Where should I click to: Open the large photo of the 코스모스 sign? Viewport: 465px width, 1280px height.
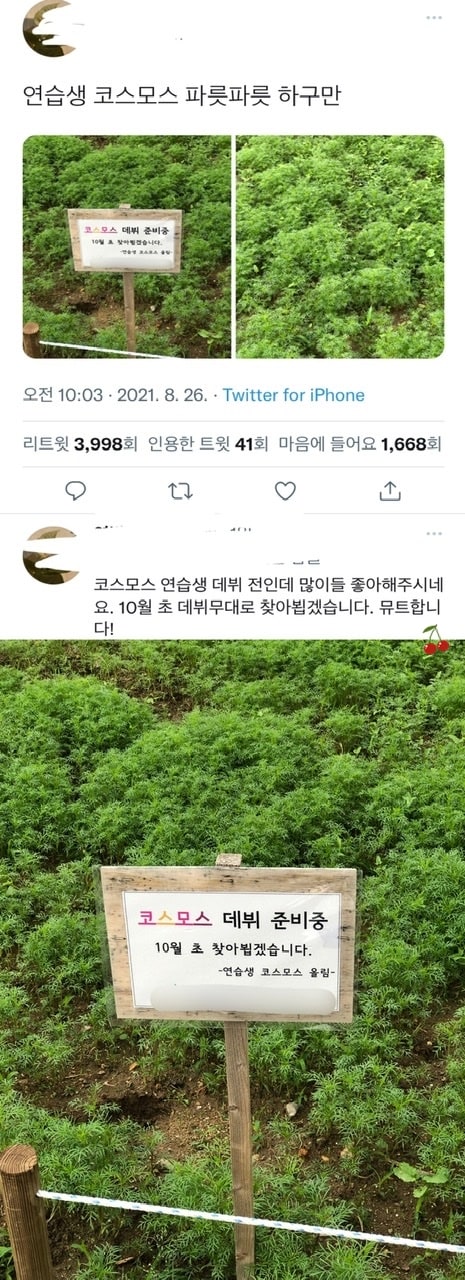[x=232, y=960]
